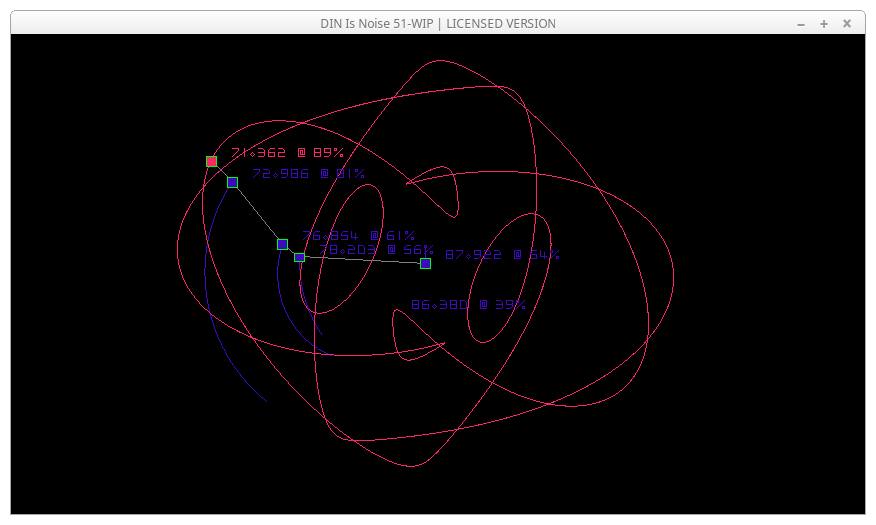The height and width of the screenshot is (525, 876).
Task: Click the label 86.380 @ 39%
Action: 468,305
